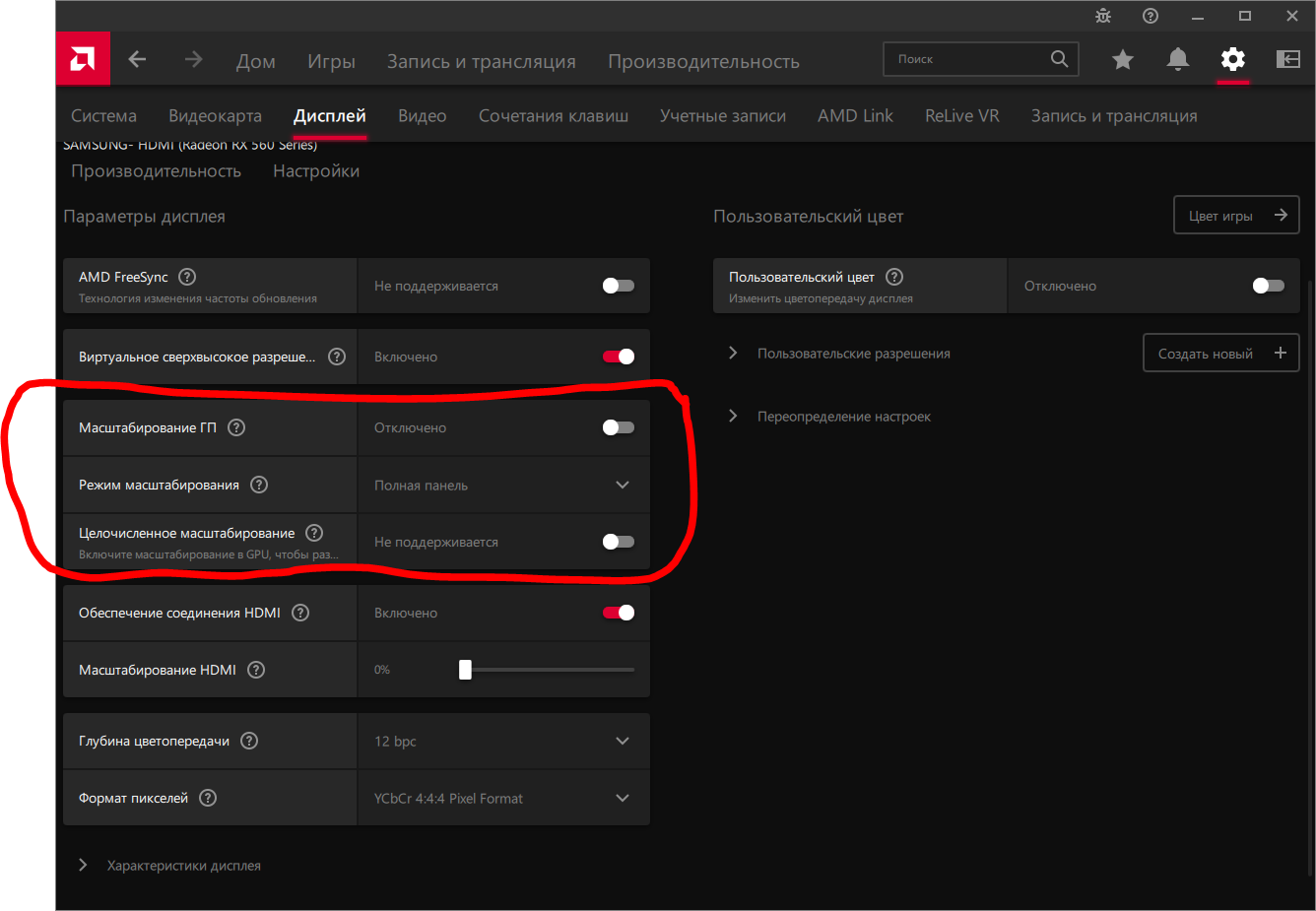
Task: Show help for Формат пикселей
Action: [208, 798]
